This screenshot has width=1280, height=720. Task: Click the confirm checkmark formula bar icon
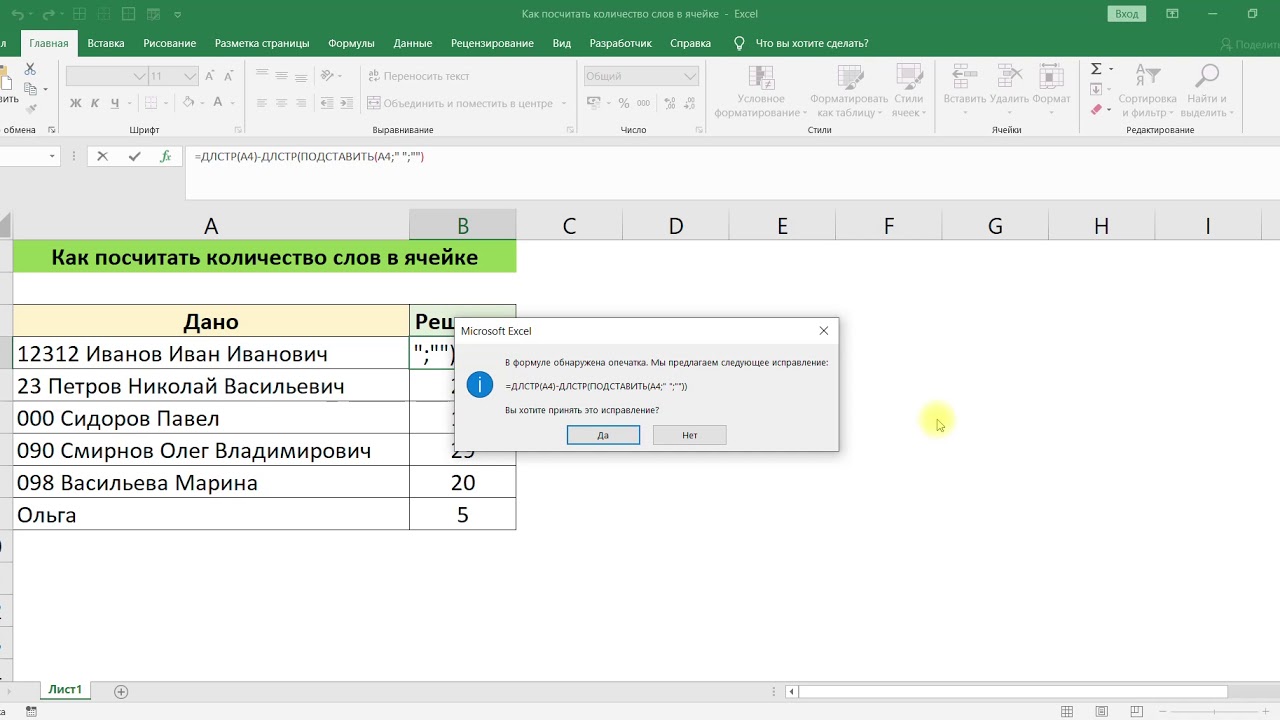[134, 157]
